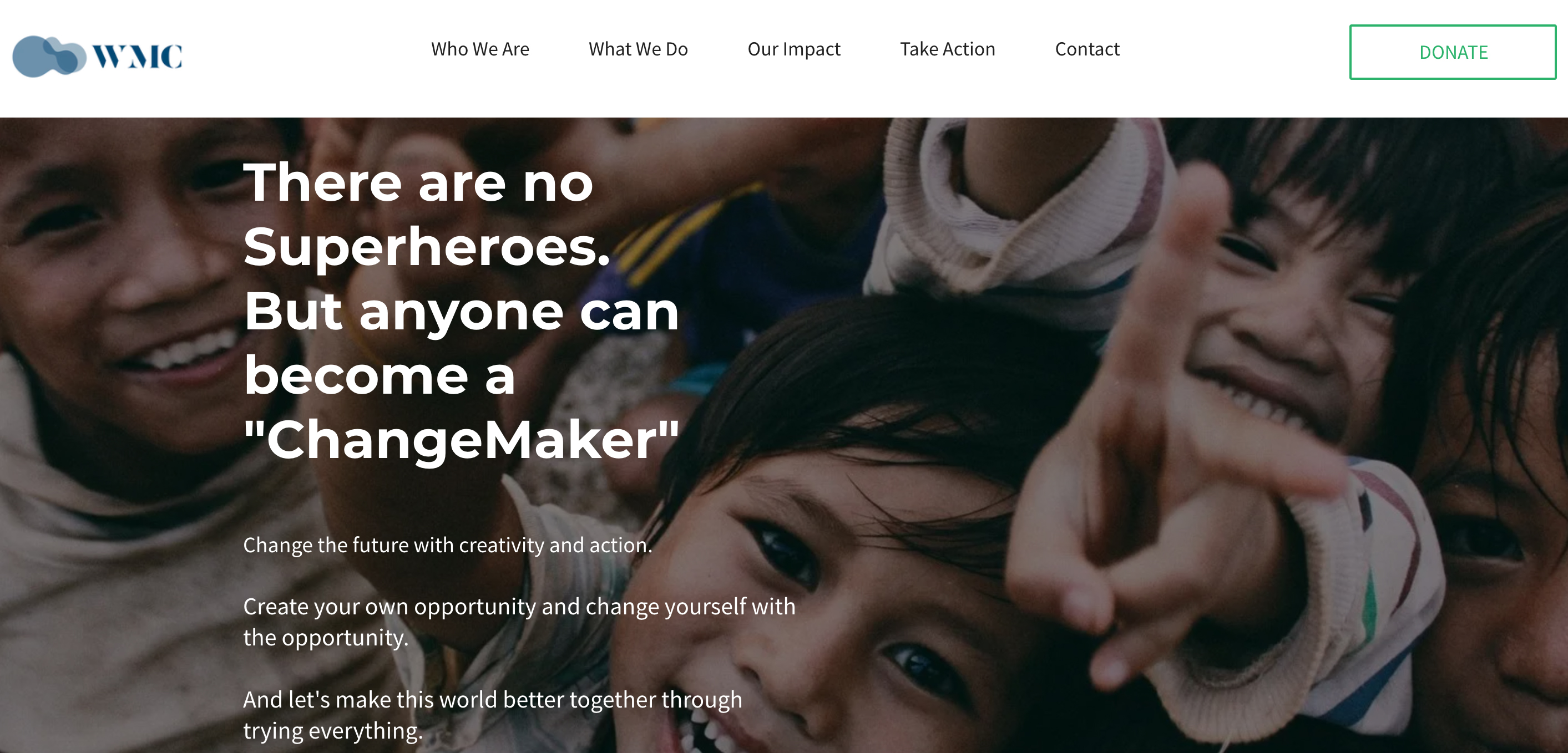
Task: Click "And let's make this world better" paragraph
Action: click(493, 715)
